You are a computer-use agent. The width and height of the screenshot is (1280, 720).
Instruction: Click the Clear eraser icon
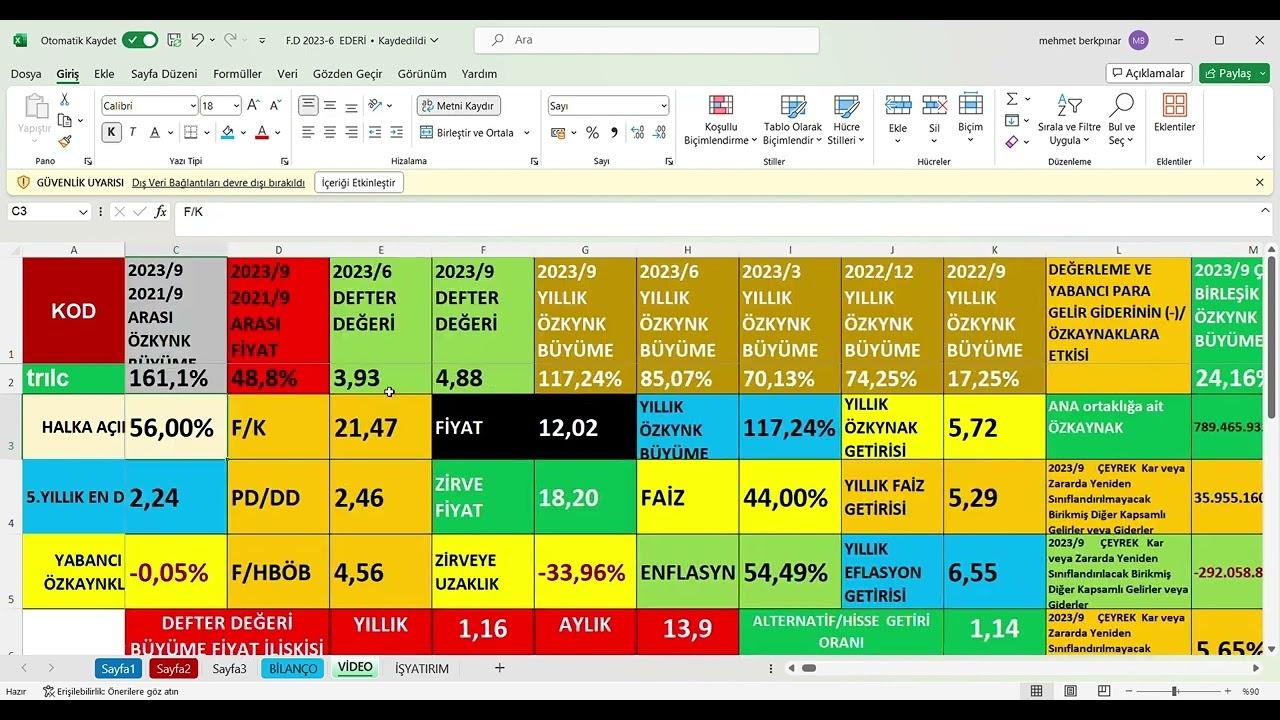pyautogui.click(x=1012, y=142)
